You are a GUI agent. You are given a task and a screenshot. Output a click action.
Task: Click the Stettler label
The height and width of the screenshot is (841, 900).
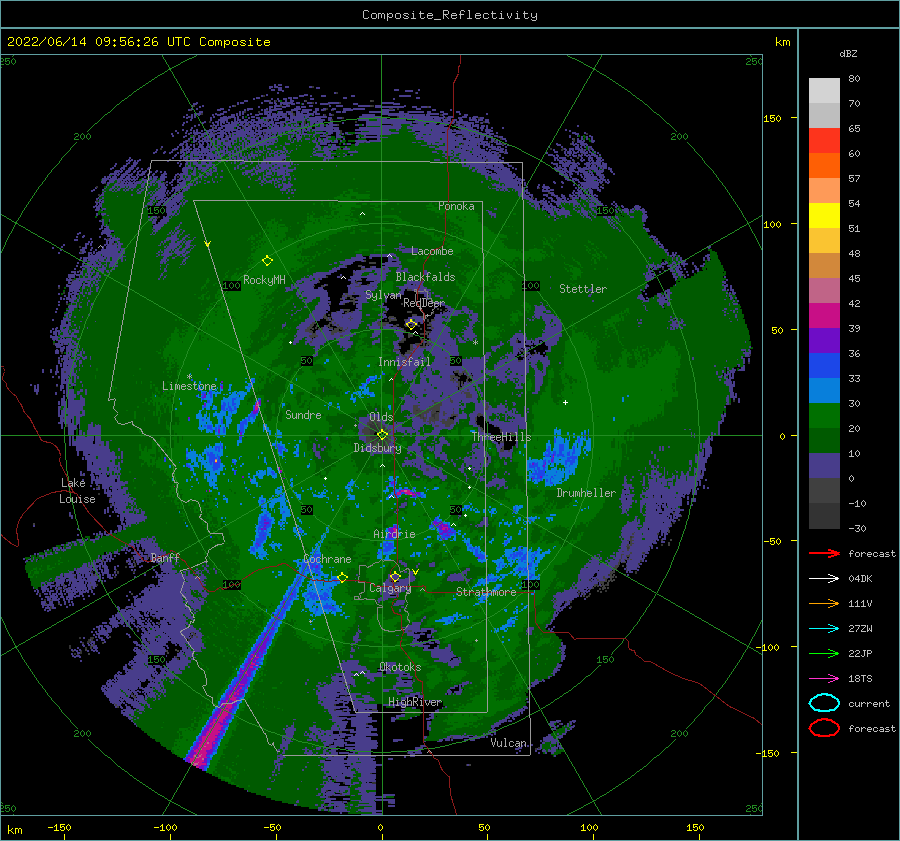click(583, 289)
